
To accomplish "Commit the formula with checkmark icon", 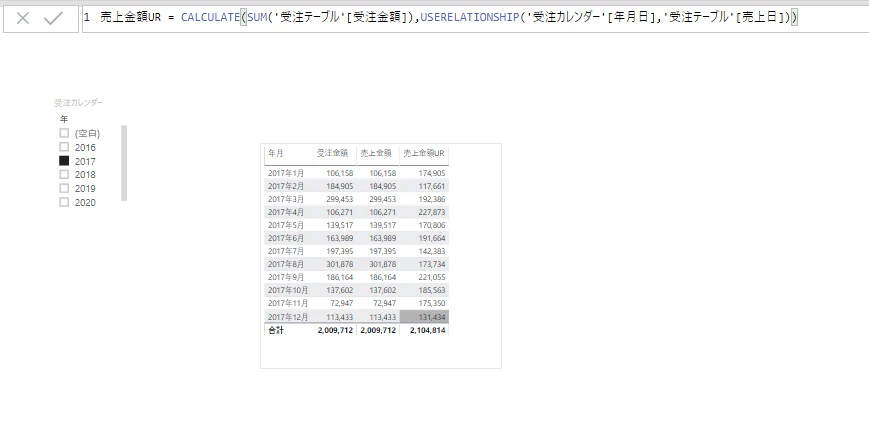I will point(54,19).
